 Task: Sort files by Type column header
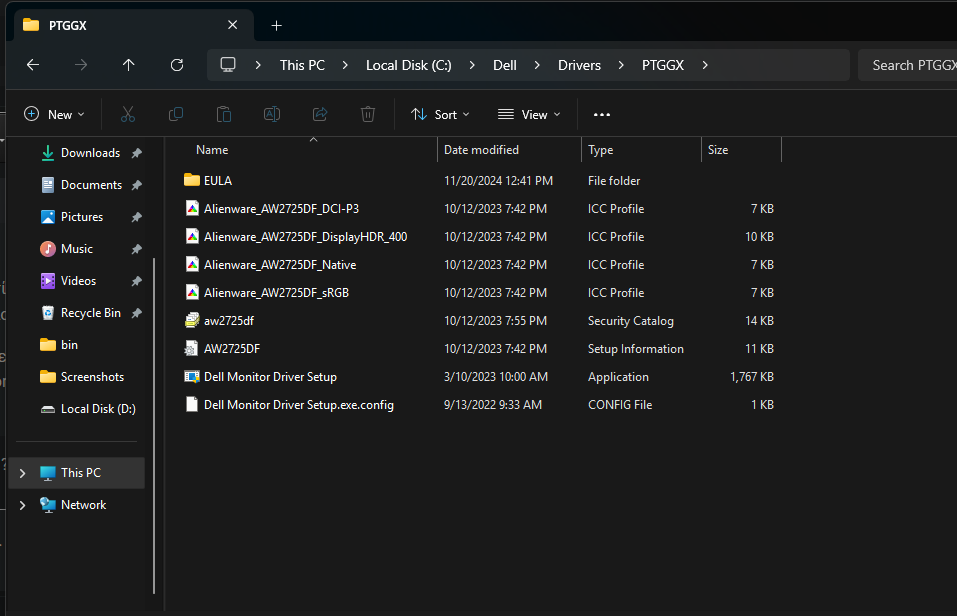pos(601,150)
